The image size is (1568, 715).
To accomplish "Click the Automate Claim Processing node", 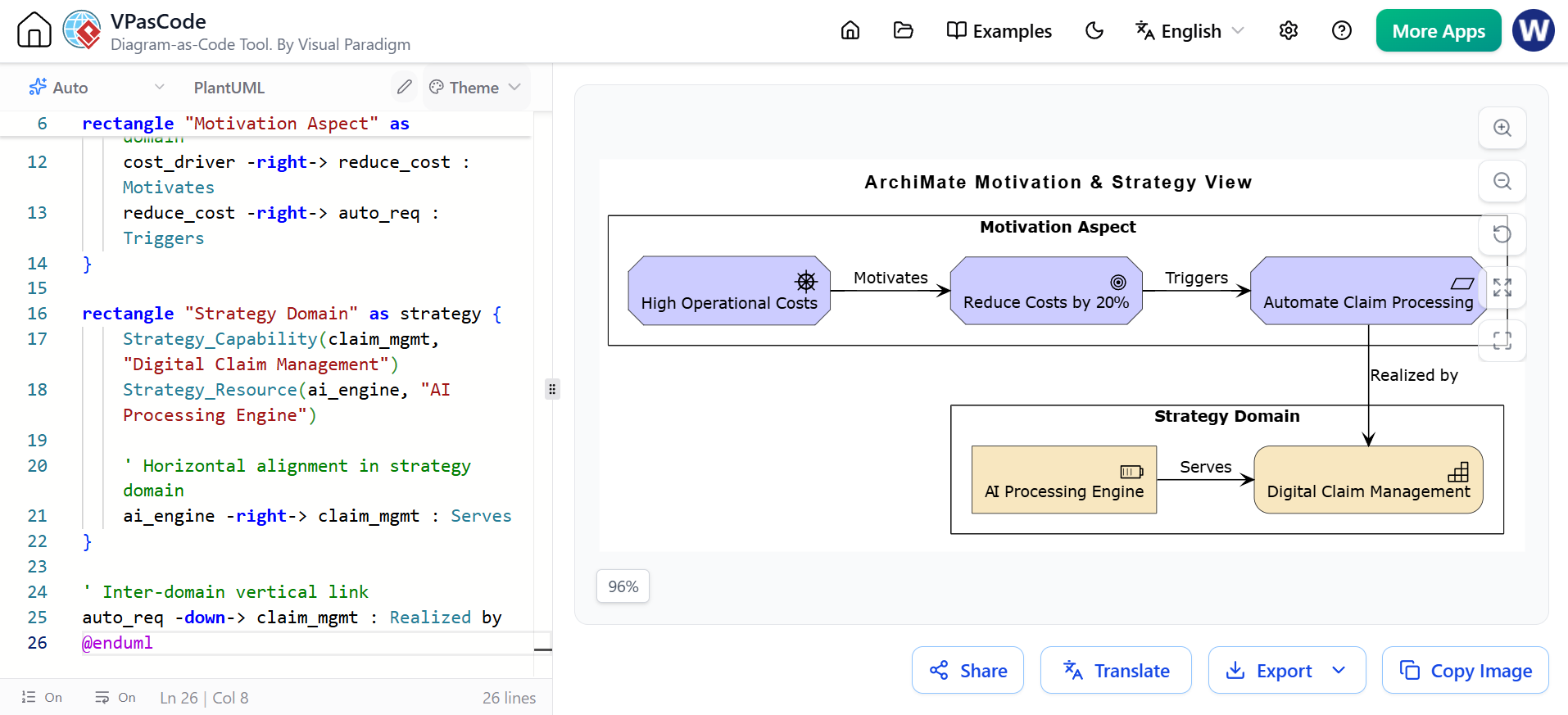I will pyautogui.click(x=1368, y=291).
